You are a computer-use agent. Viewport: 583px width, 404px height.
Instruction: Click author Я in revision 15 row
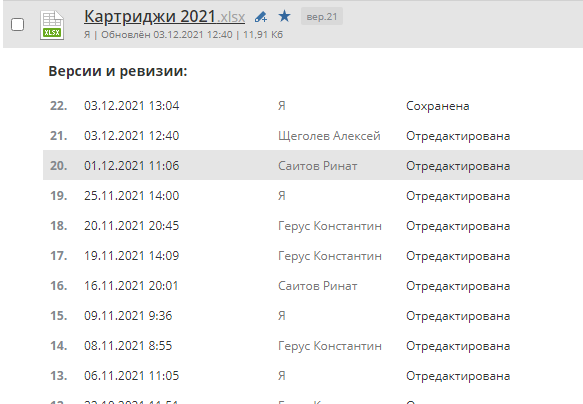point(282,316)
